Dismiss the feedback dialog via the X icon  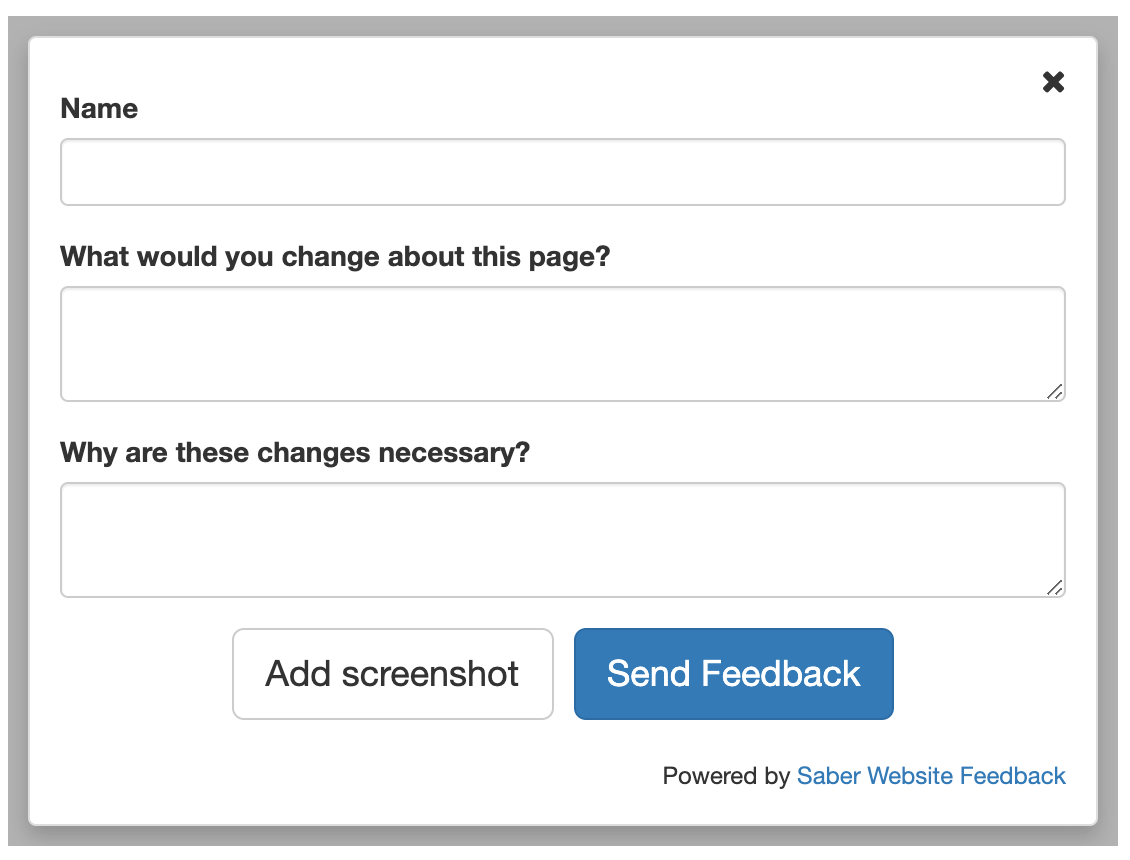[x=1053, y=82]
